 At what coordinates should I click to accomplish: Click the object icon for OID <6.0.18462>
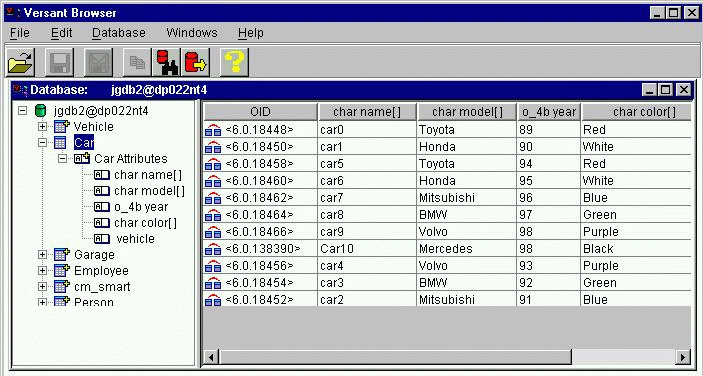click(213, 198)
